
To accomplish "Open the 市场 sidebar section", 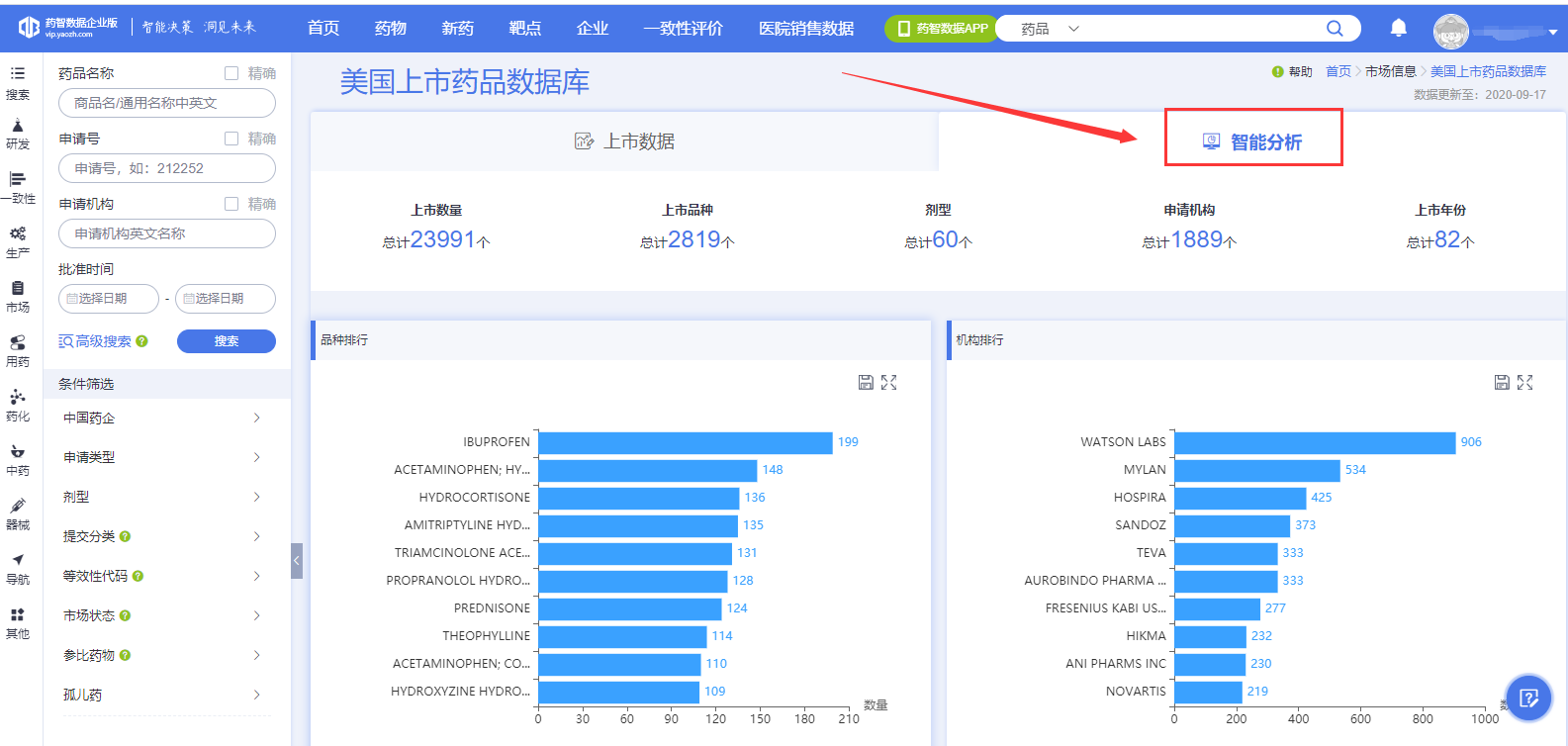I will tap(18, 297).
